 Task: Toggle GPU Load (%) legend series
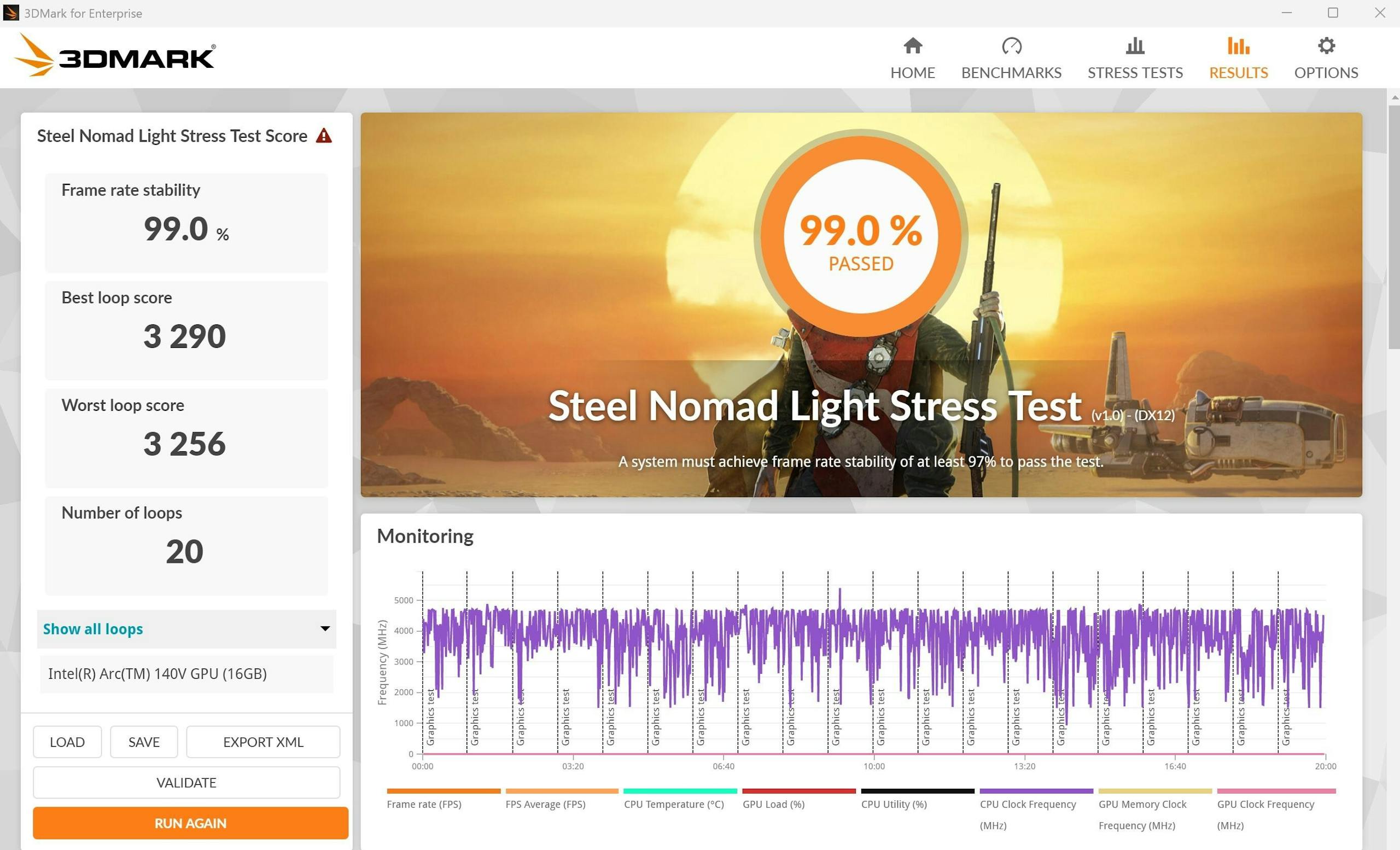(x=798, y=800)
